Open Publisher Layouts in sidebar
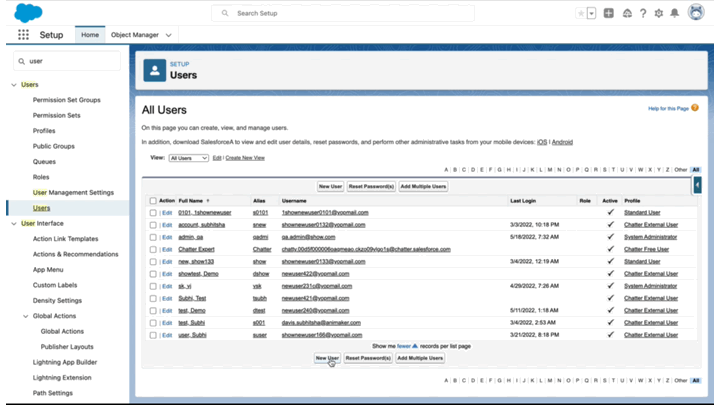The width and height of the screenshot is (720, 405). 67,347
